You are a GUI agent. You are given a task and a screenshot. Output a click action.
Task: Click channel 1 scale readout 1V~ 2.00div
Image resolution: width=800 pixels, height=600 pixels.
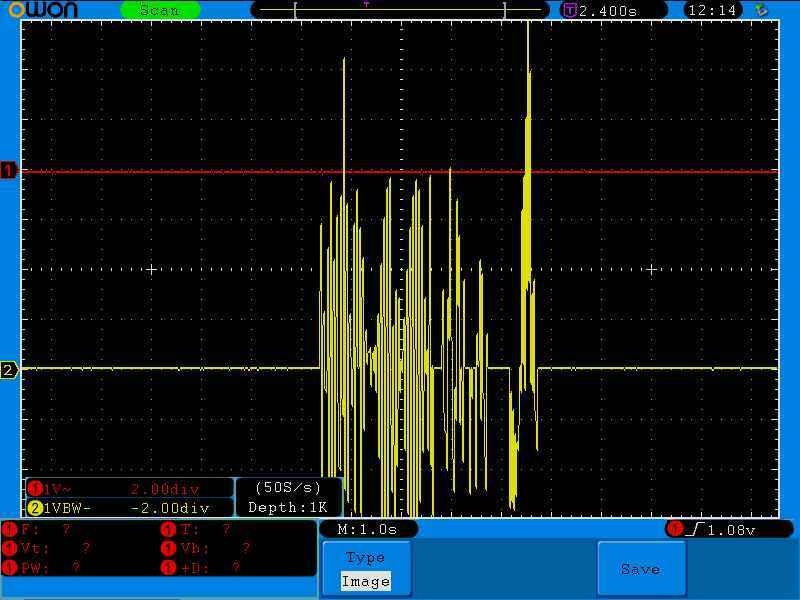coord(130,489)
